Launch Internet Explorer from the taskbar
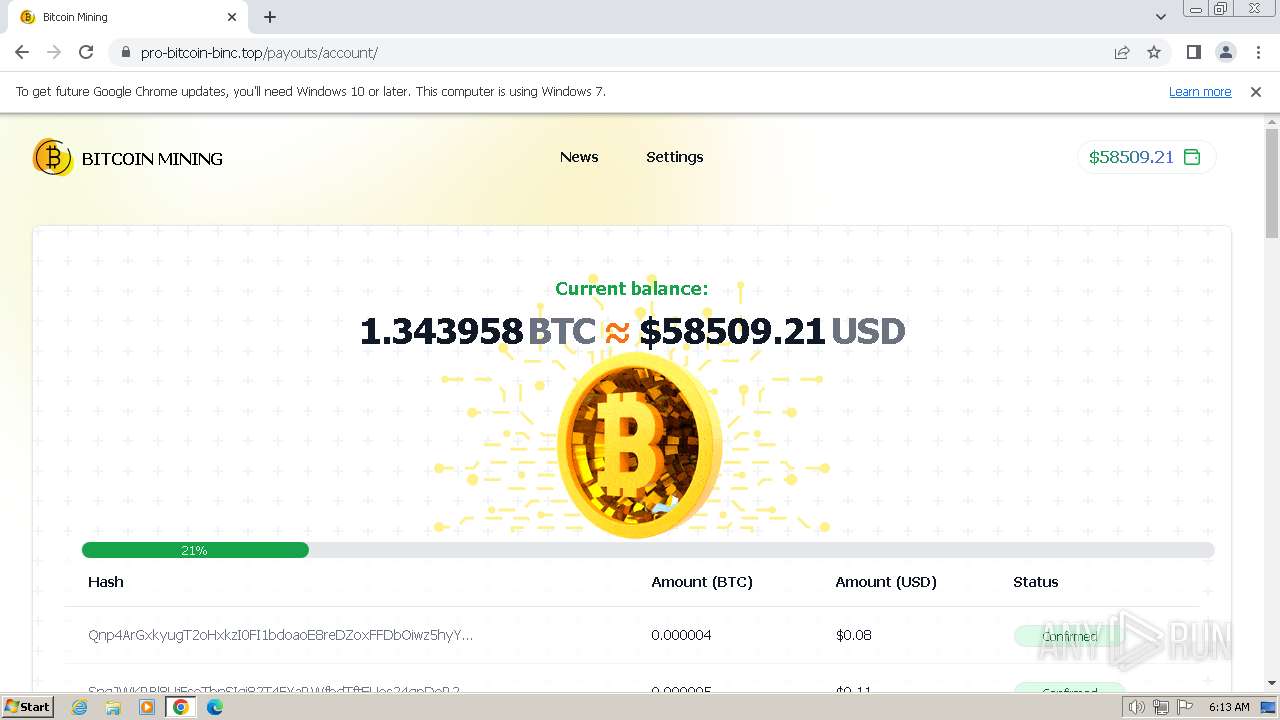 (79, 707)
